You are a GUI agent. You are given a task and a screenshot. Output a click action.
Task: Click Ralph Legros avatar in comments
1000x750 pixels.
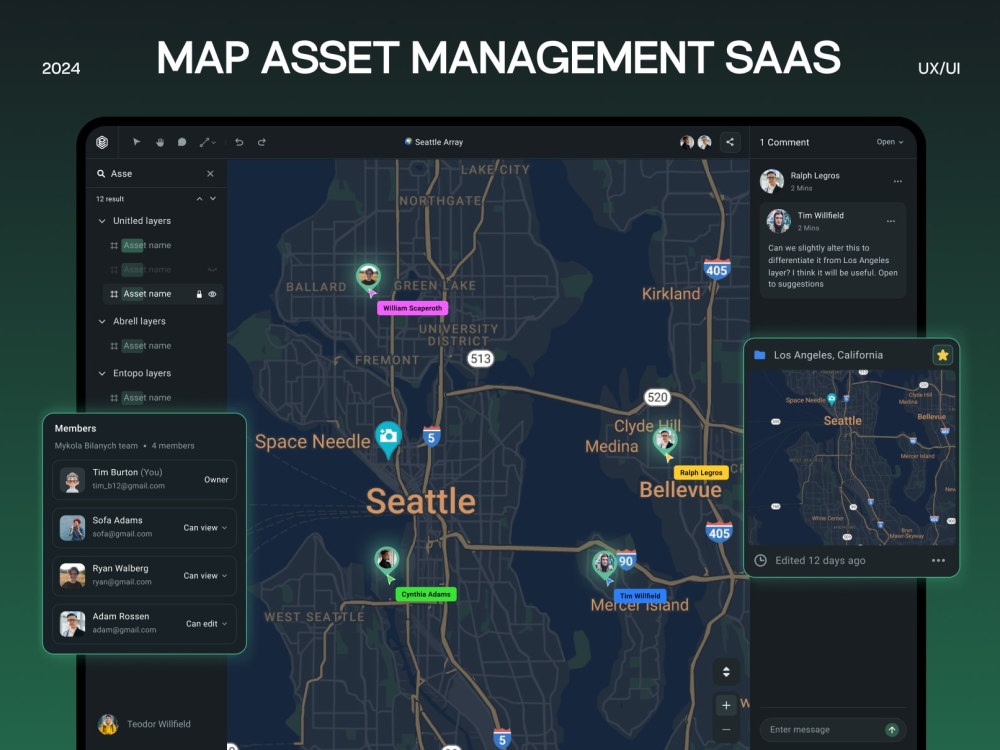point(772,181)
